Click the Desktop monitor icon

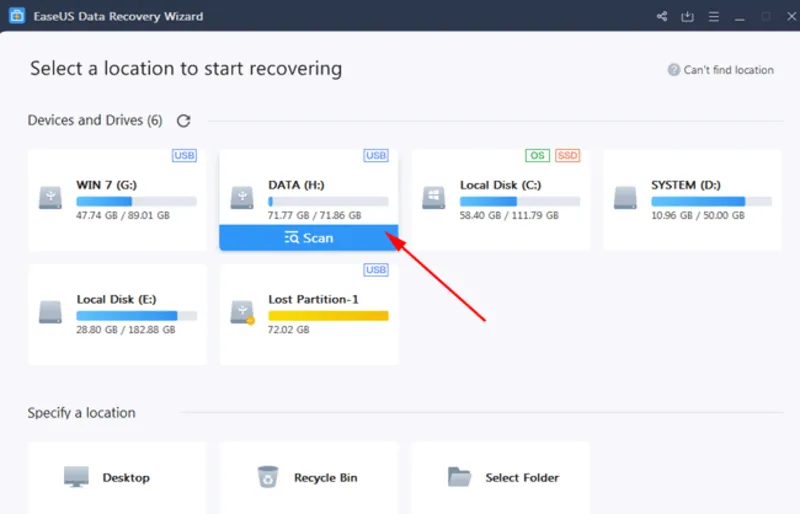pyautogui.click(x=76, y=477)
